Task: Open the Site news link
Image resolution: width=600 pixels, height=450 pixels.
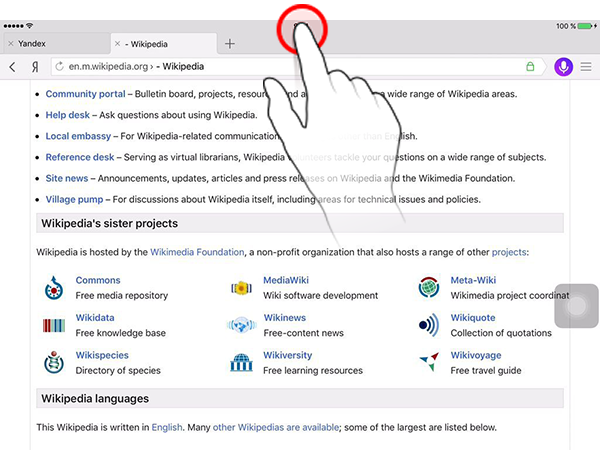Action: tap(67, 178)
